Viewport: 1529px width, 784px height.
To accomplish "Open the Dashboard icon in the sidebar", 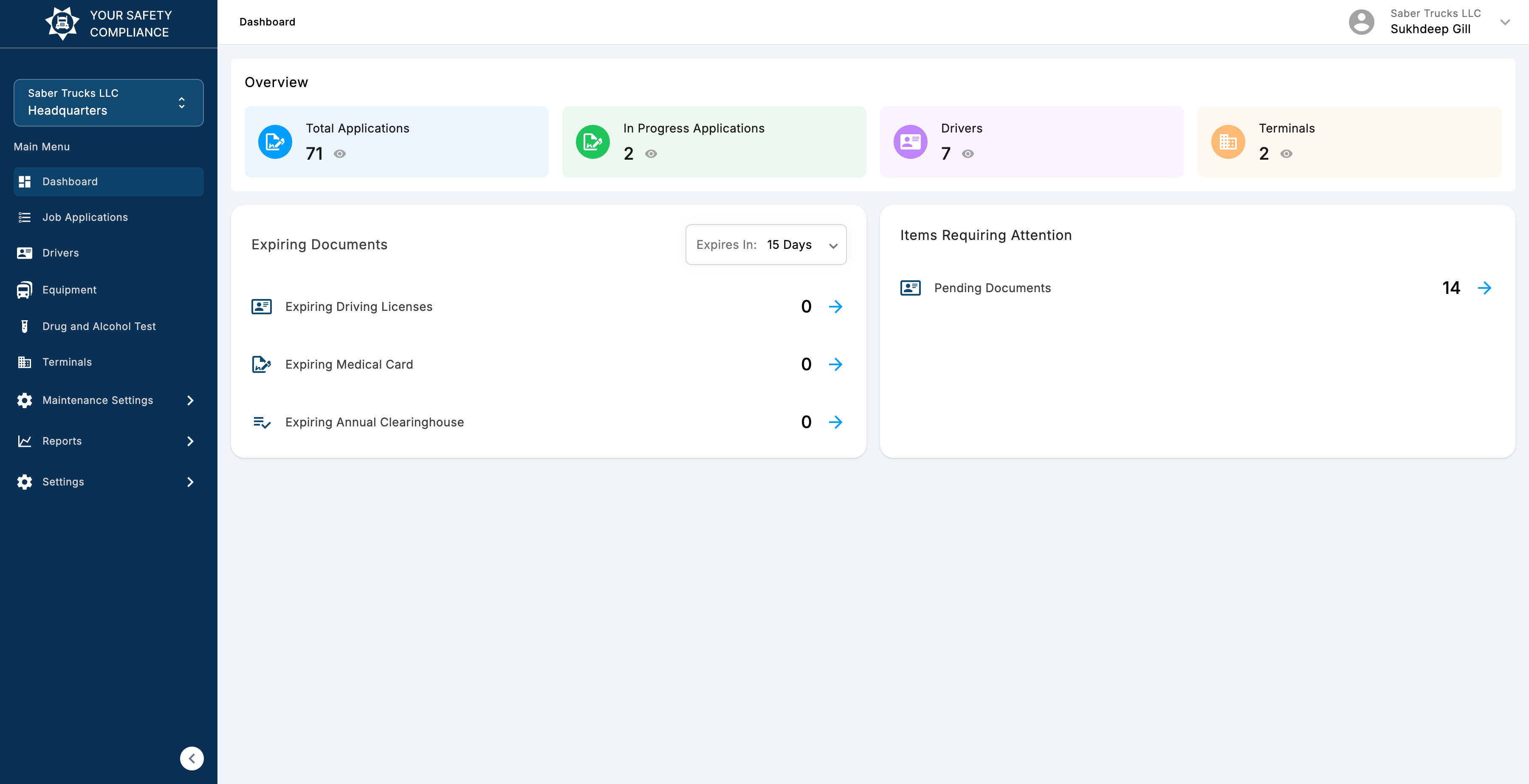I will pyautogui.click(x=24, y=182).
